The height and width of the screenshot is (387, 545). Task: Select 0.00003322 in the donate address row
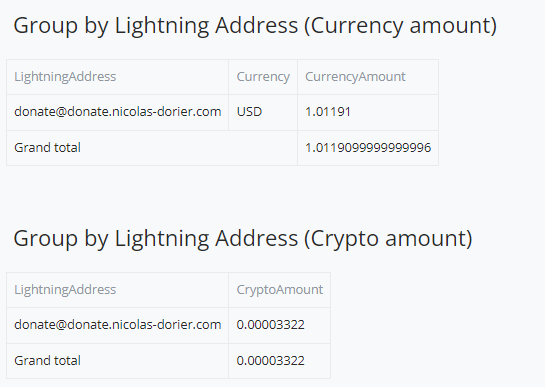tap(270, 325)
